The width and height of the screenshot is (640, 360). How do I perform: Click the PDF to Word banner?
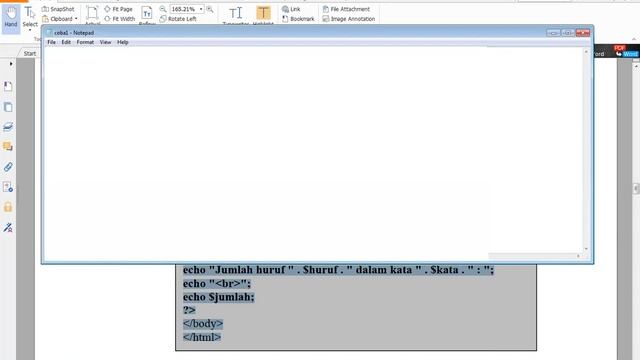click(616, 51)
